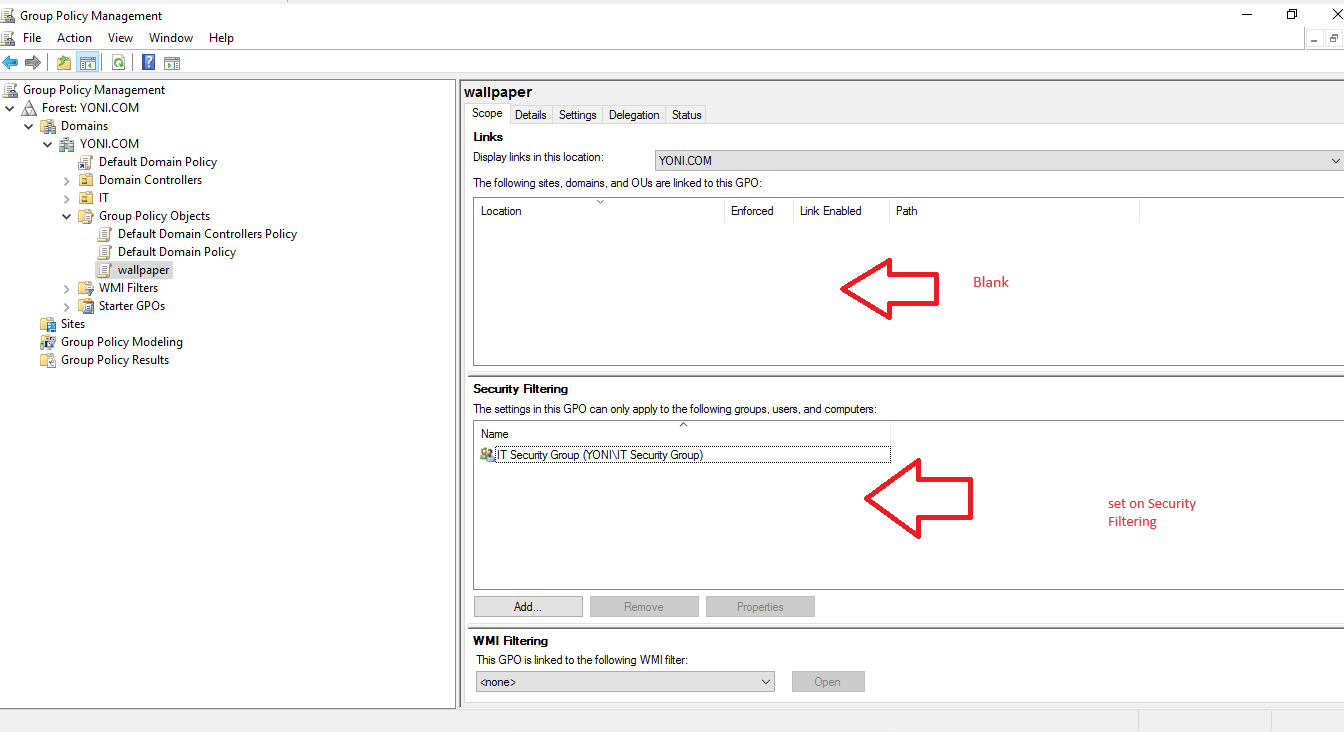Collapse the Forest: YONI.COM node
This screenshot has height=732, width=1344.
click(x=10, y=108)
